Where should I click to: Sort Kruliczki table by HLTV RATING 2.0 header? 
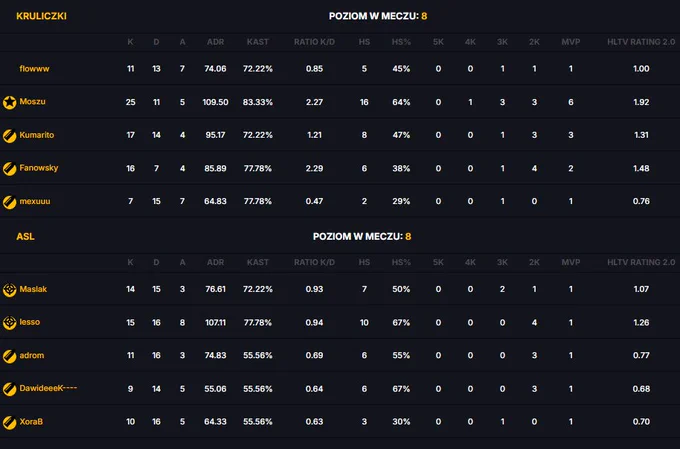coord(641,42)
